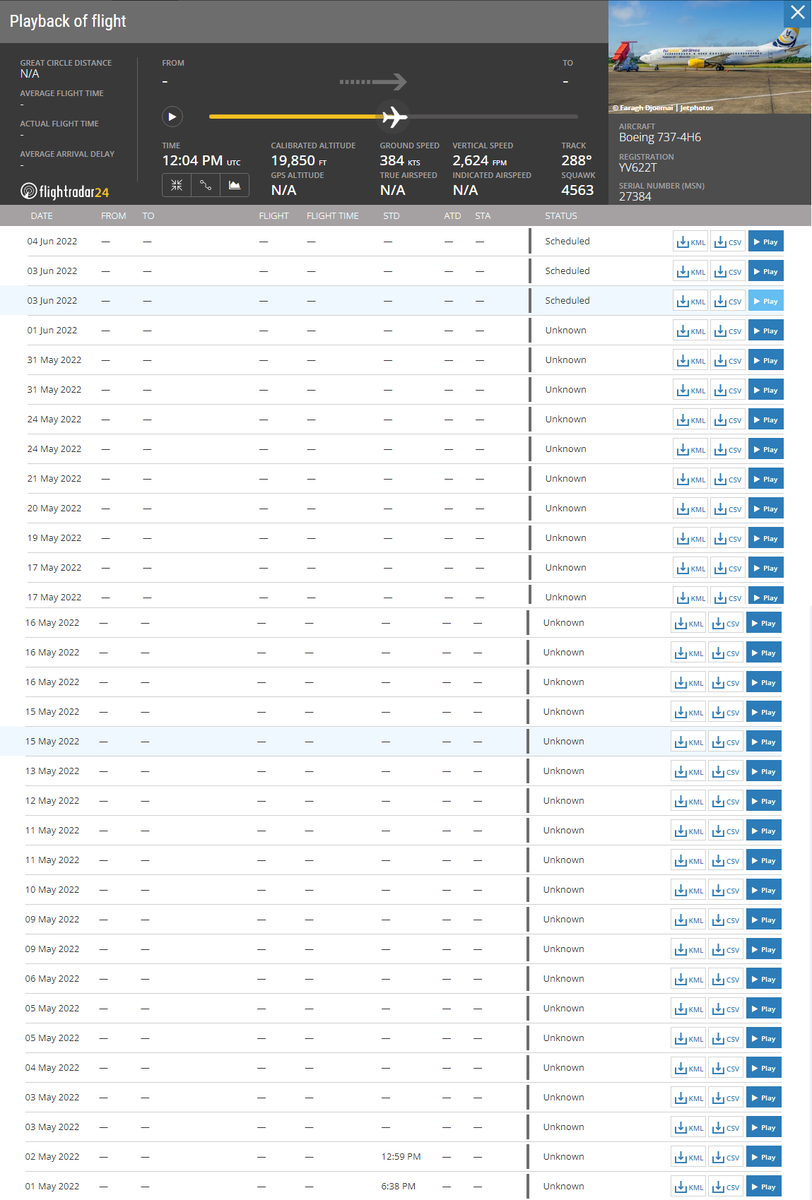Screen dimensions: 812x1200
Task: Click the FLIGHT TIME column header
Action: 333,216
